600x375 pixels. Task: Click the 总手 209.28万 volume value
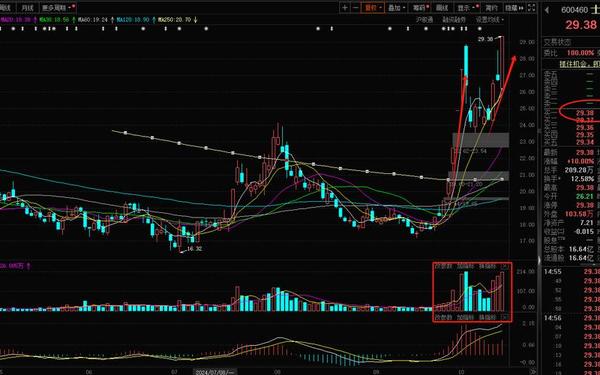[x=579, y=170]
